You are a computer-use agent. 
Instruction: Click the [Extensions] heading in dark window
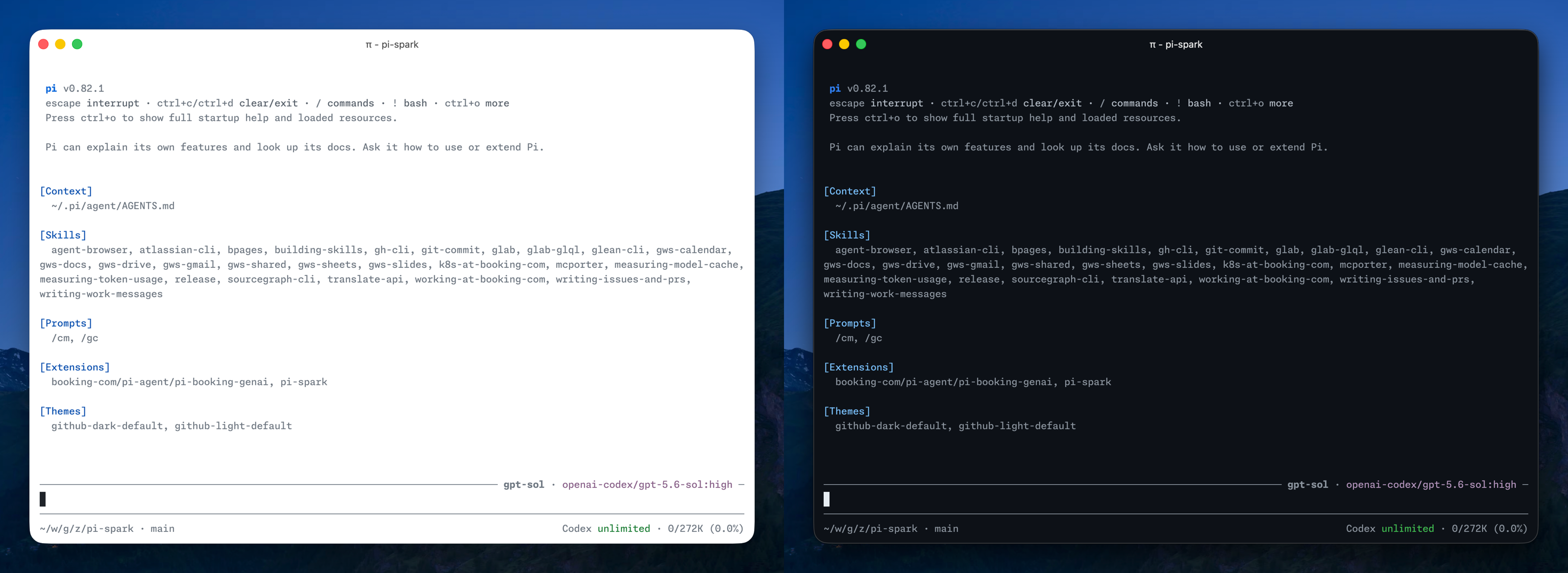click(x=859, y=367)
